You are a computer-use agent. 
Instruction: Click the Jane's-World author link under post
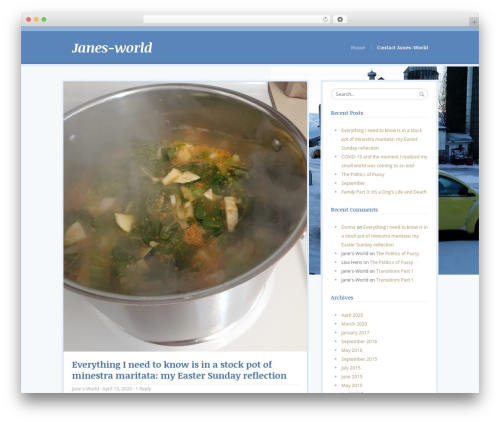85,389
